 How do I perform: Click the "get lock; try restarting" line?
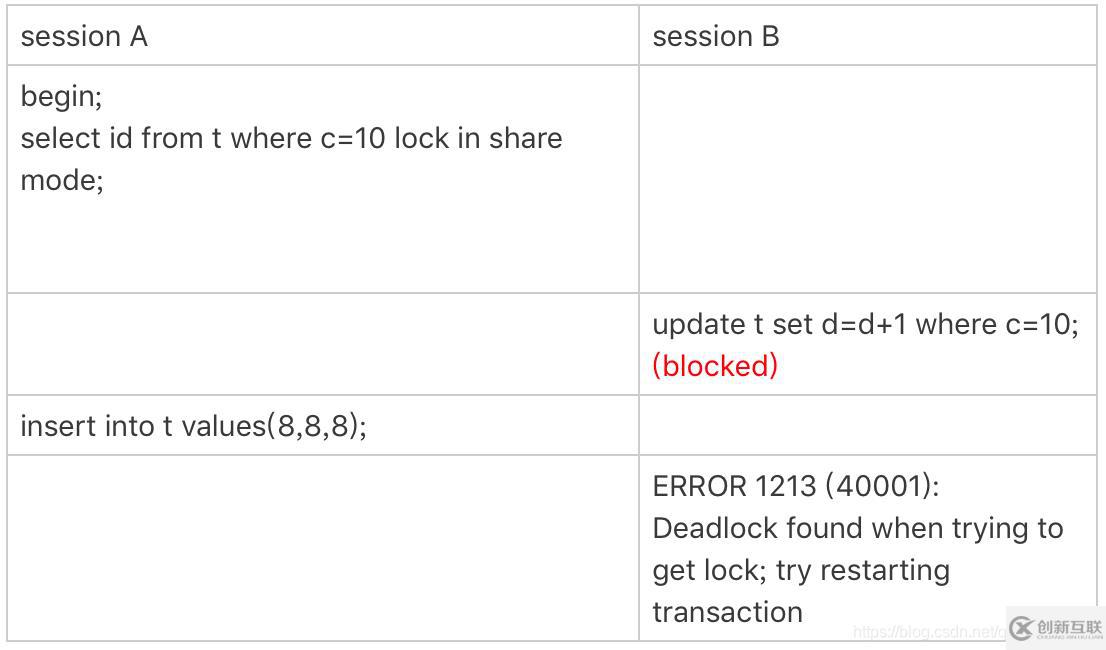(801, 570)
